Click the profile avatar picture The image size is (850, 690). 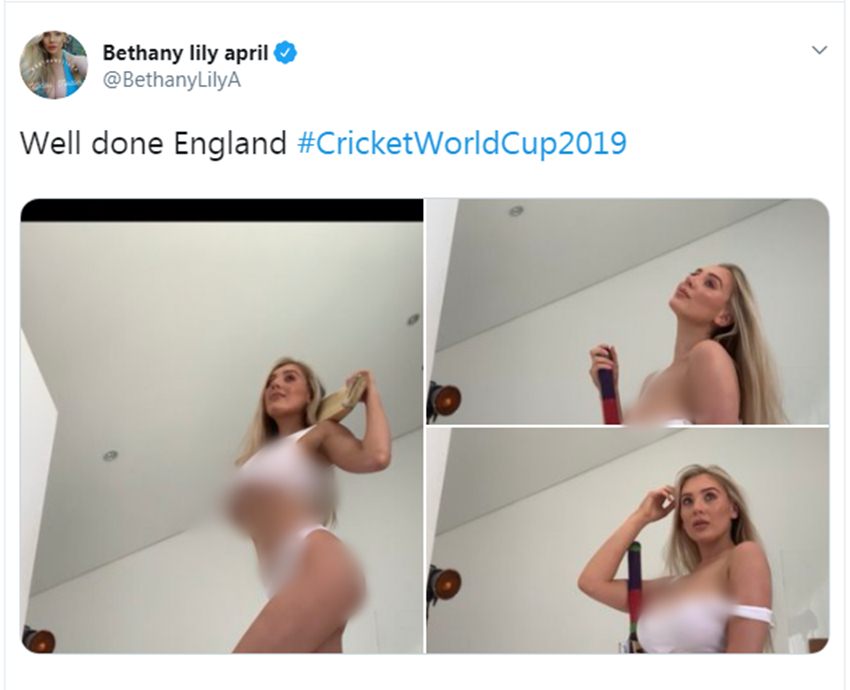pos(54,65)
